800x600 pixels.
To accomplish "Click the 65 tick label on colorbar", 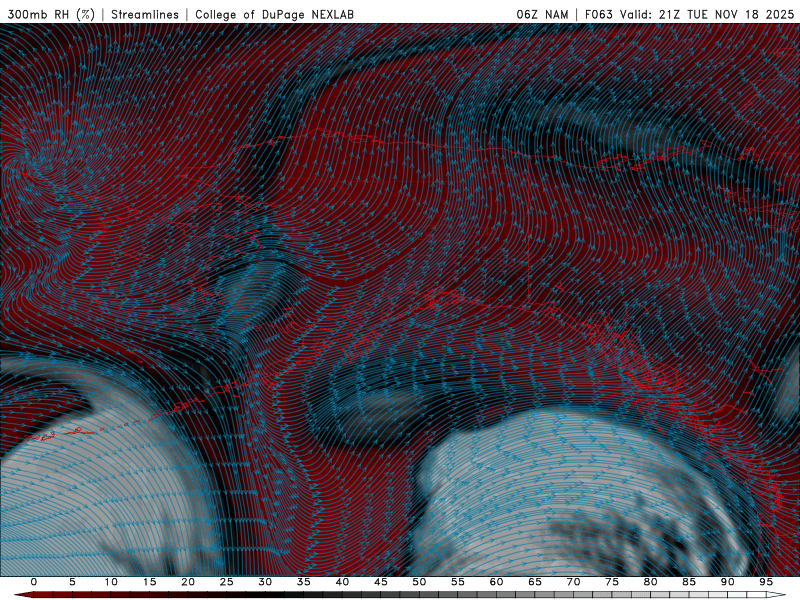I will point(535,582).
